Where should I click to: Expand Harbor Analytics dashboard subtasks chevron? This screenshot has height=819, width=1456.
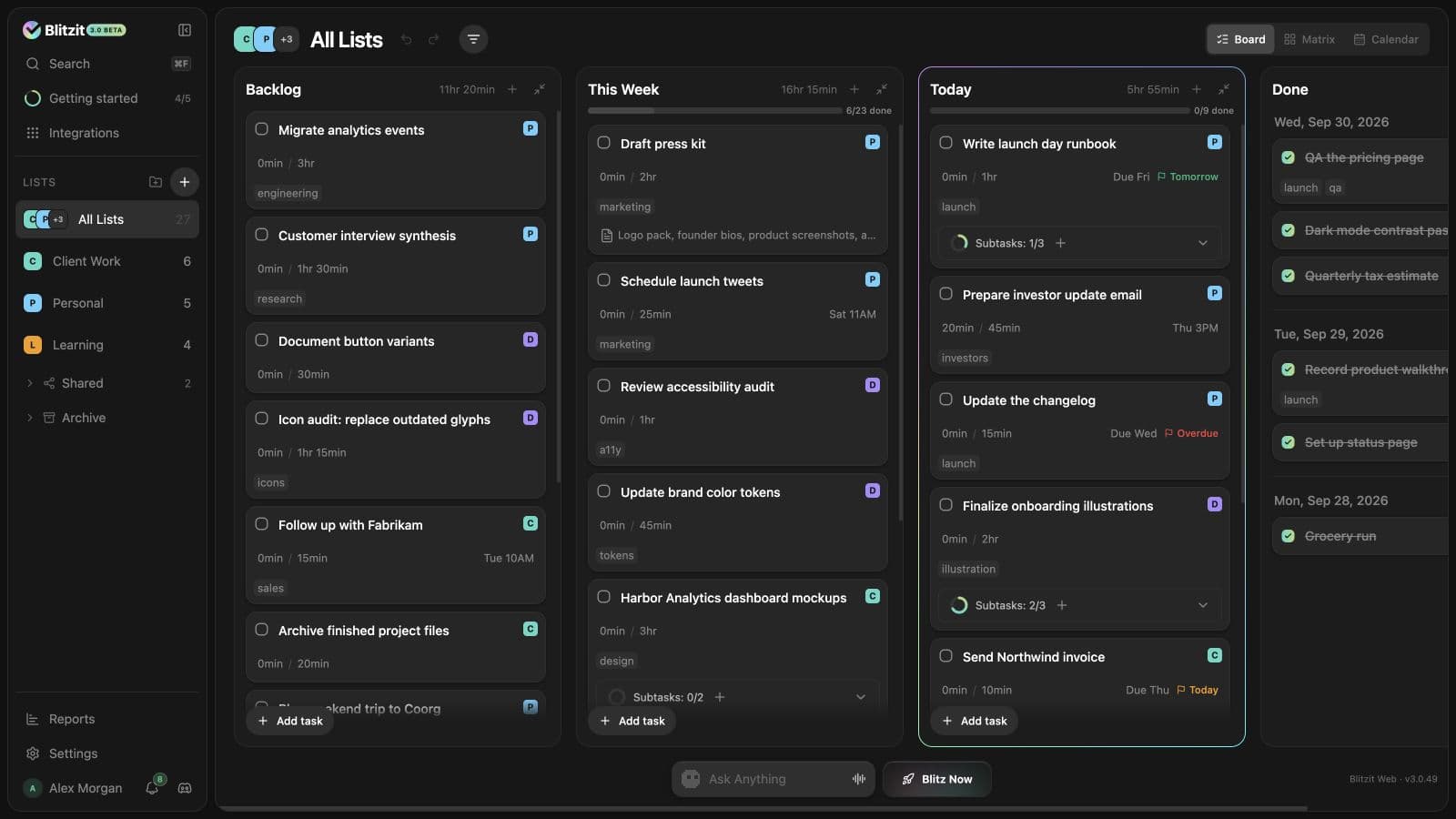tap(861, 697)
